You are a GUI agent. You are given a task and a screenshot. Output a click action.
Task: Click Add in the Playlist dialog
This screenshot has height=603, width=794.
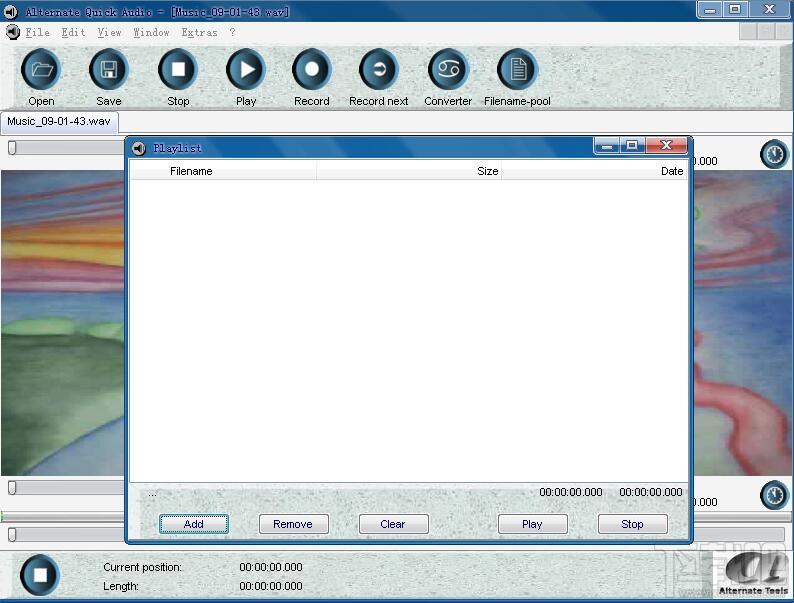(194, 524)
